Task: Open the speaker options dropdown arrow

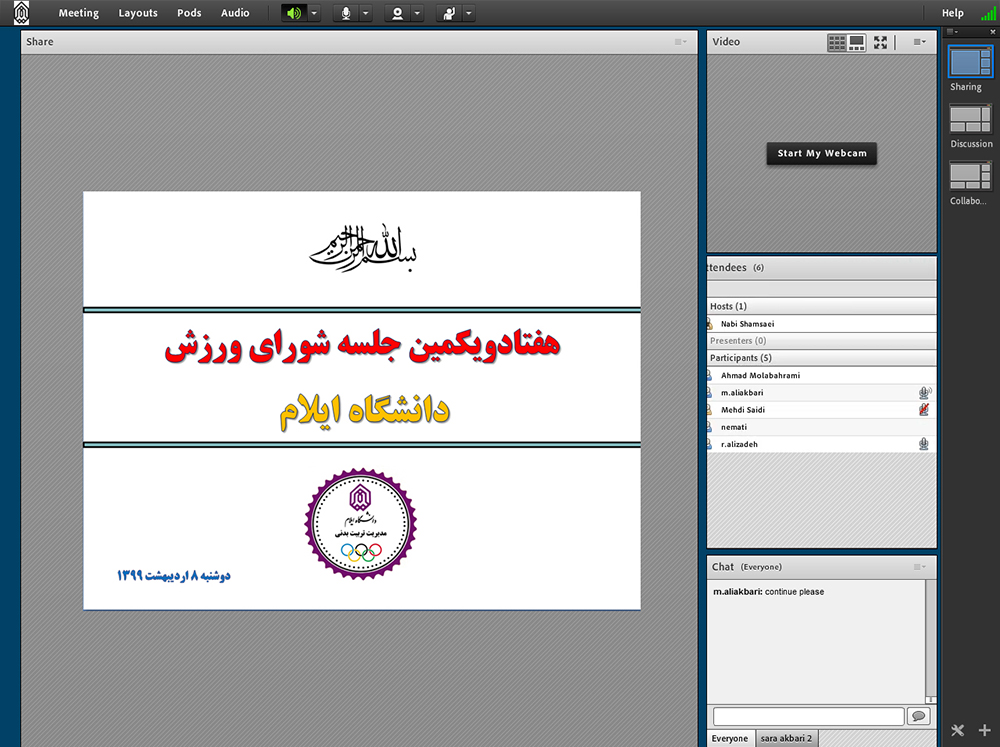Action: (314, 13)
